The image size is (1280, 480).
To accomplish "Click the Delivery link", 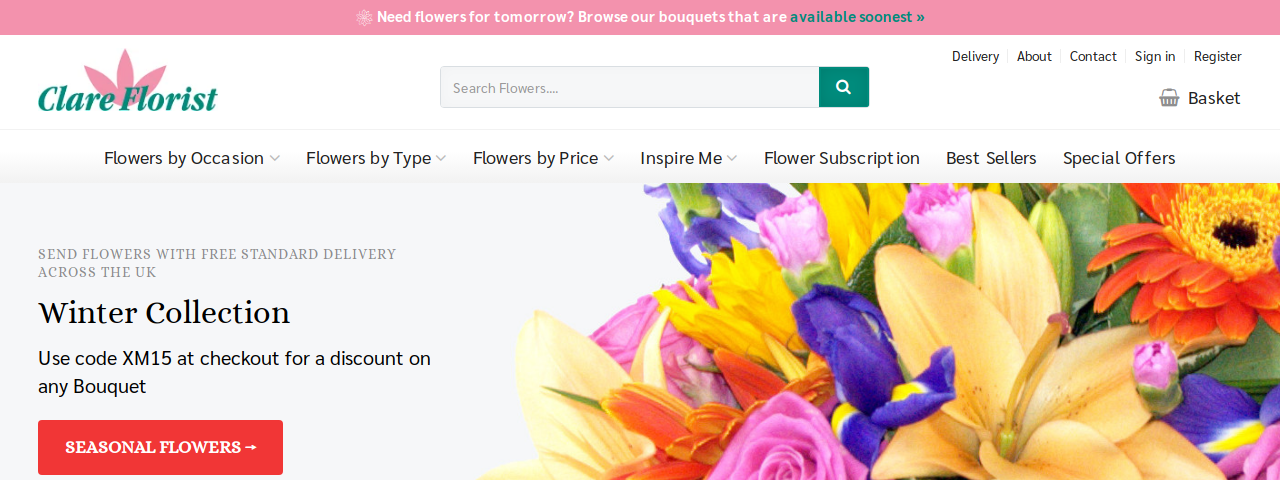I will pos(975,56).
